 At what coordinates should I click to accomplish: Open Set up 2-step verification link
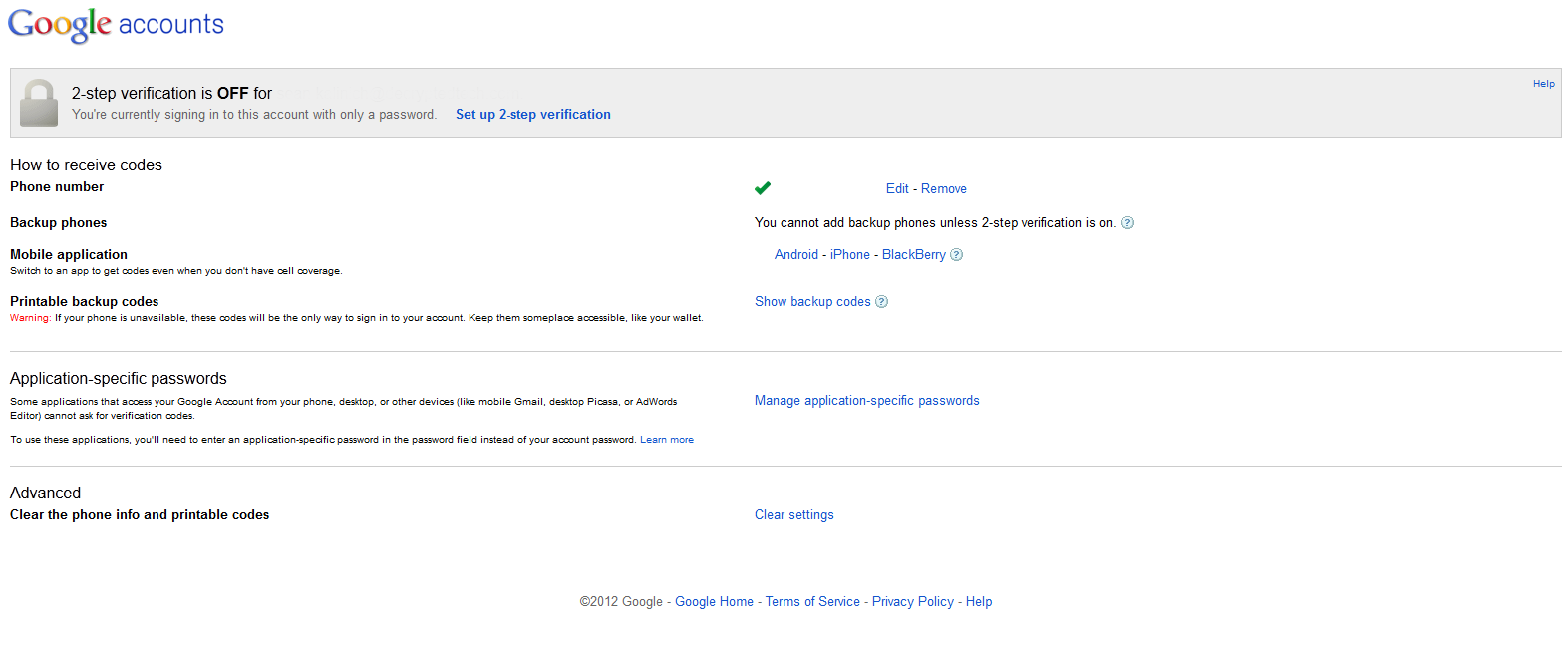pos(533,115)
